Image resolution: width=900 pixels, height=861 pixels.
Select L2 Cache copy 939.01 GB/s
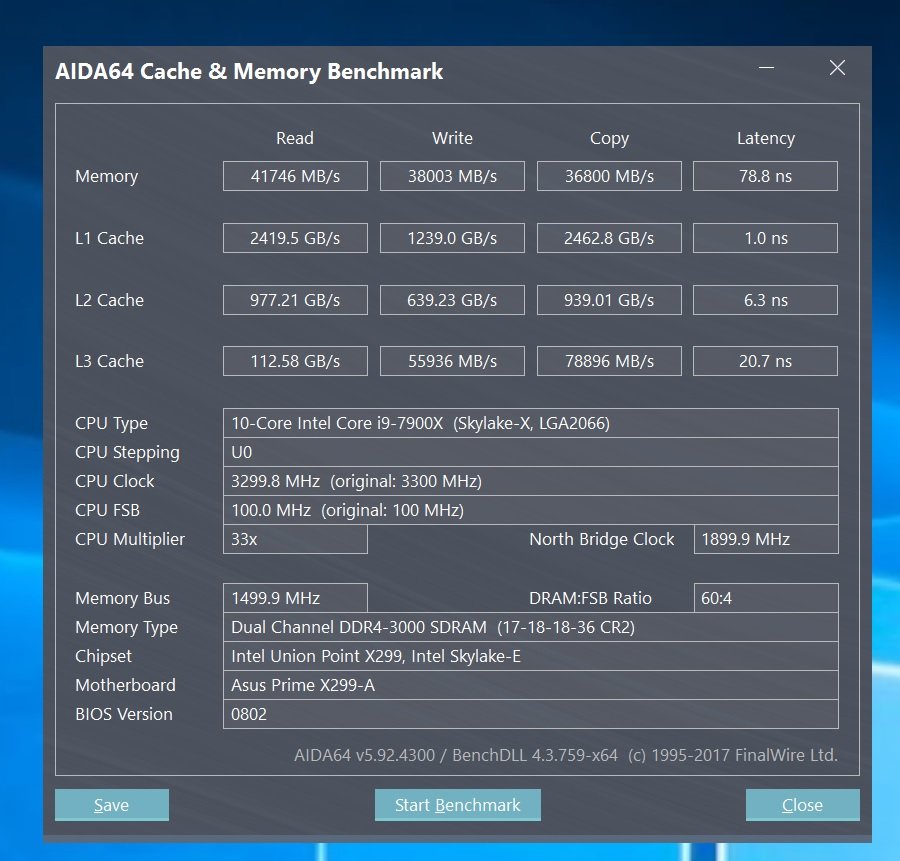click(609, 300)
